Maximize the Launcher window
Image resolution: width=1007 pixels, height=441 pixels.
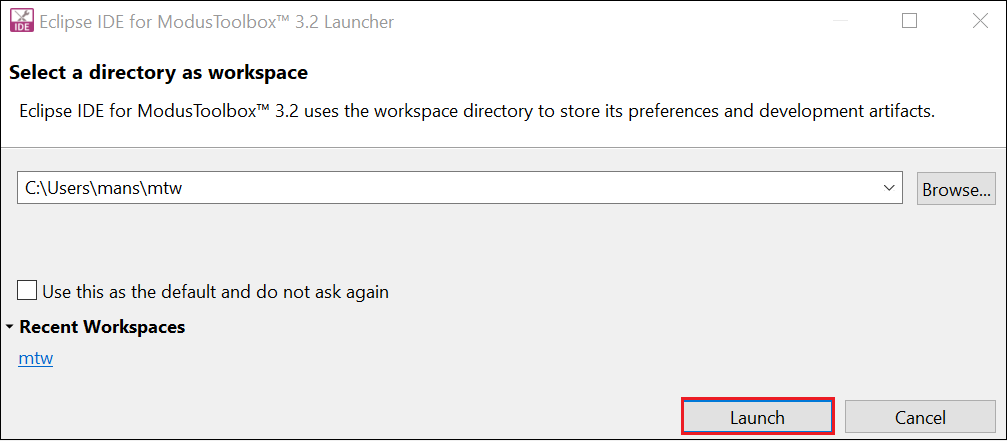coord(909,21)
